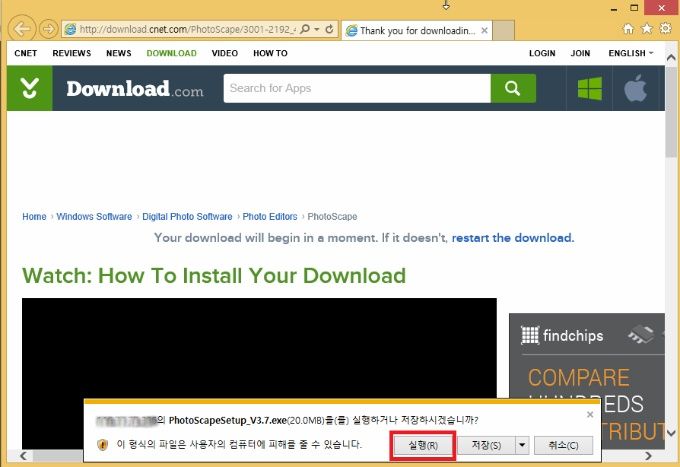This screenshot has width=680, height=467.
Task: Open Digital Photo Software breadcrumb
Action: pyautogui.click(x=187, y=216)
